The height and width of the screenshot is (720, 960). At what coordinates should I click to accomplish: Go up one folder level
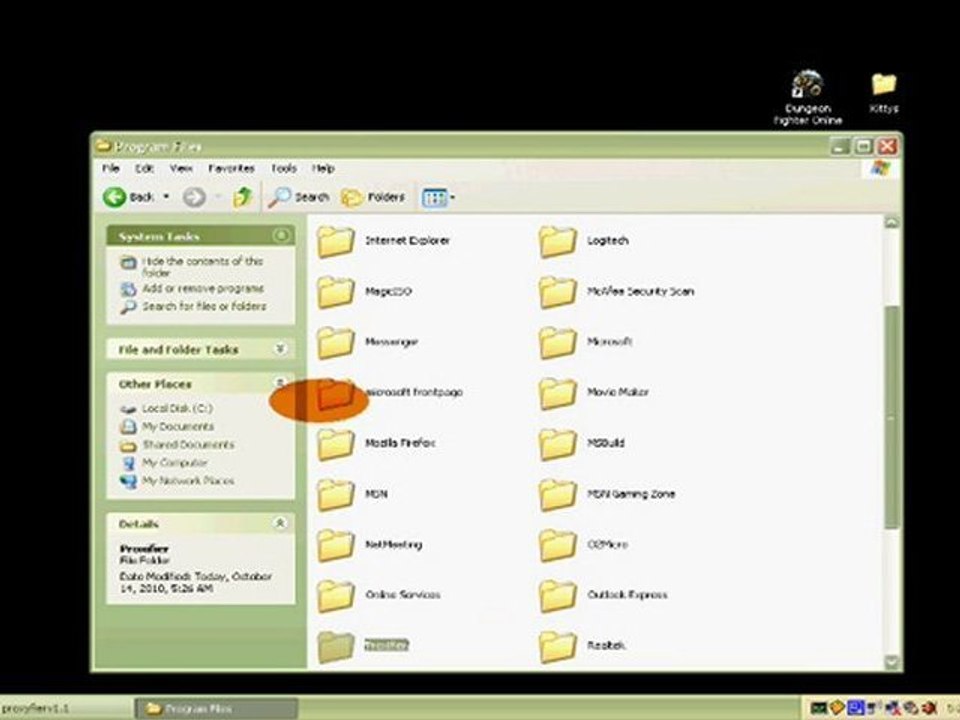pyautogui.click(x=243, y=197)
